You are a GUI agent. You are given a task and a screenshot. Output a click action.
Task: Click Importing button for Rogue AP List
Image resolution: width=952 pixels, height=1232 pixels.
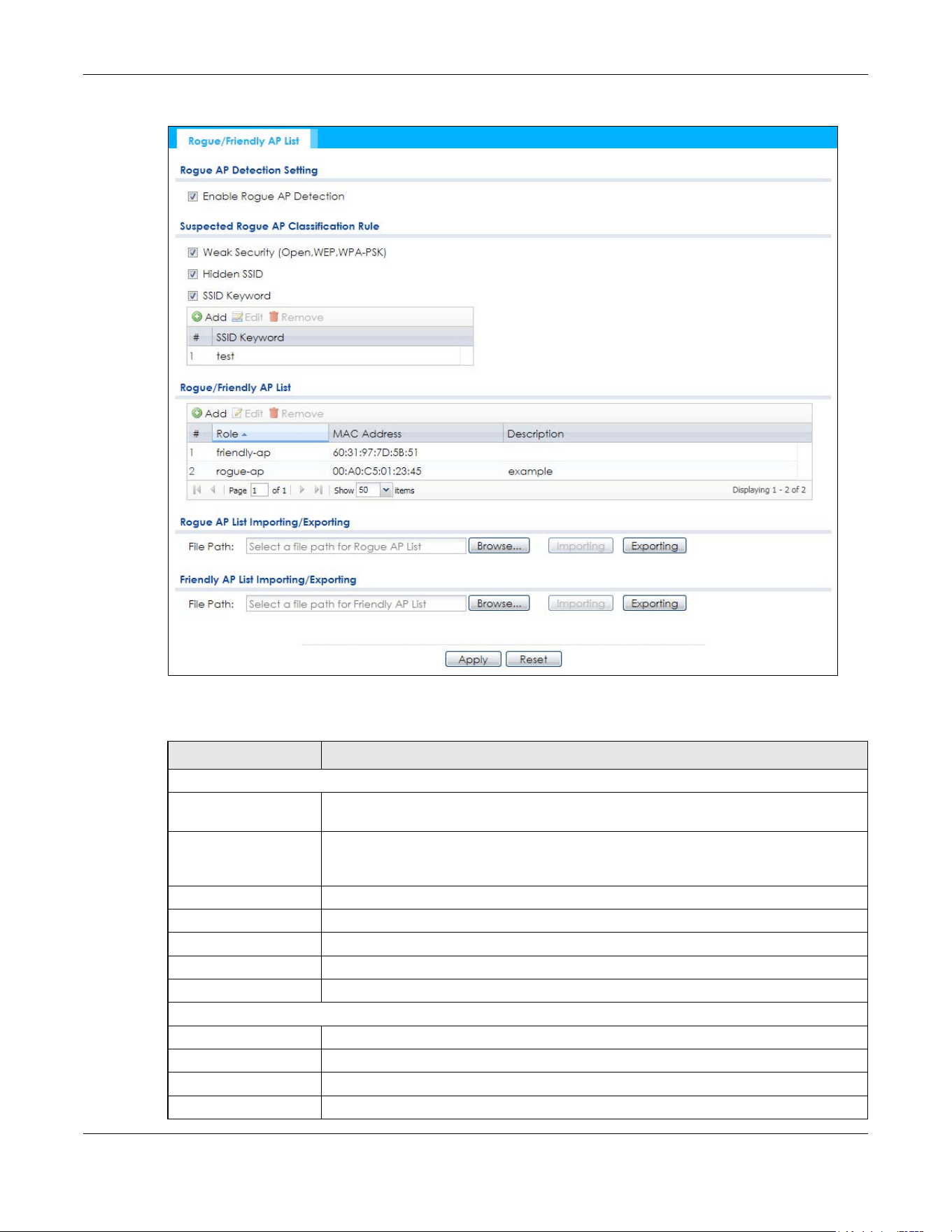pos(581,546)
